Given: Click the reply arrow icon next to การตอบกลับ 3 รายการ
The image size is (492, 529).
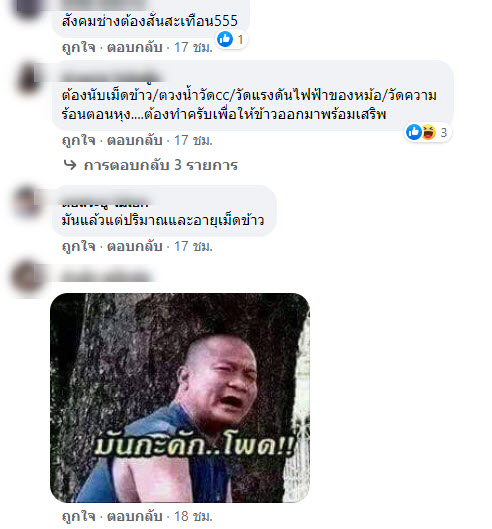Looking at the screenshot, I should 70,165.
